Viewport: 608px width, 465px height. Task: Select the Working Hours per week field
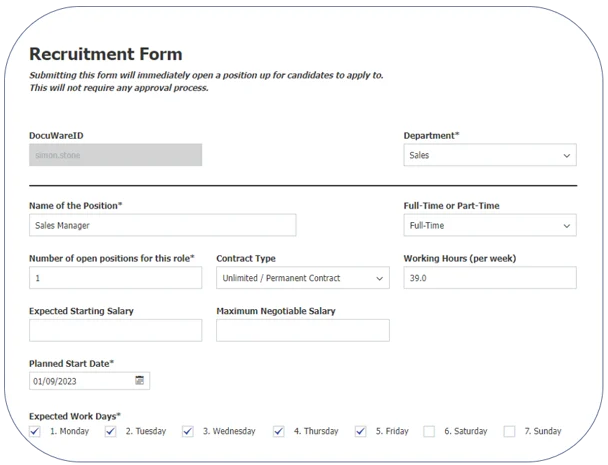(489, 278)
